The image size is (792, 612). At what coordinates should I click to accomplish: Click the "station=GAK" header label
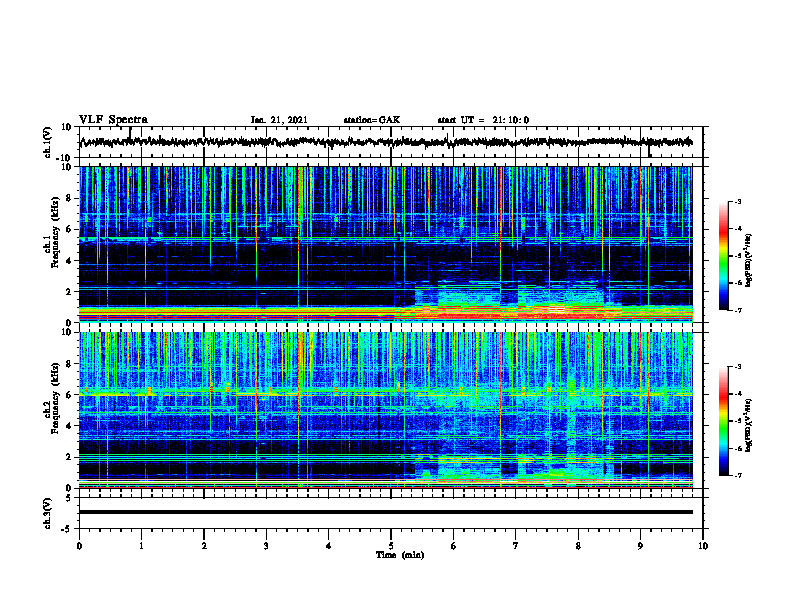pos(372,120)
